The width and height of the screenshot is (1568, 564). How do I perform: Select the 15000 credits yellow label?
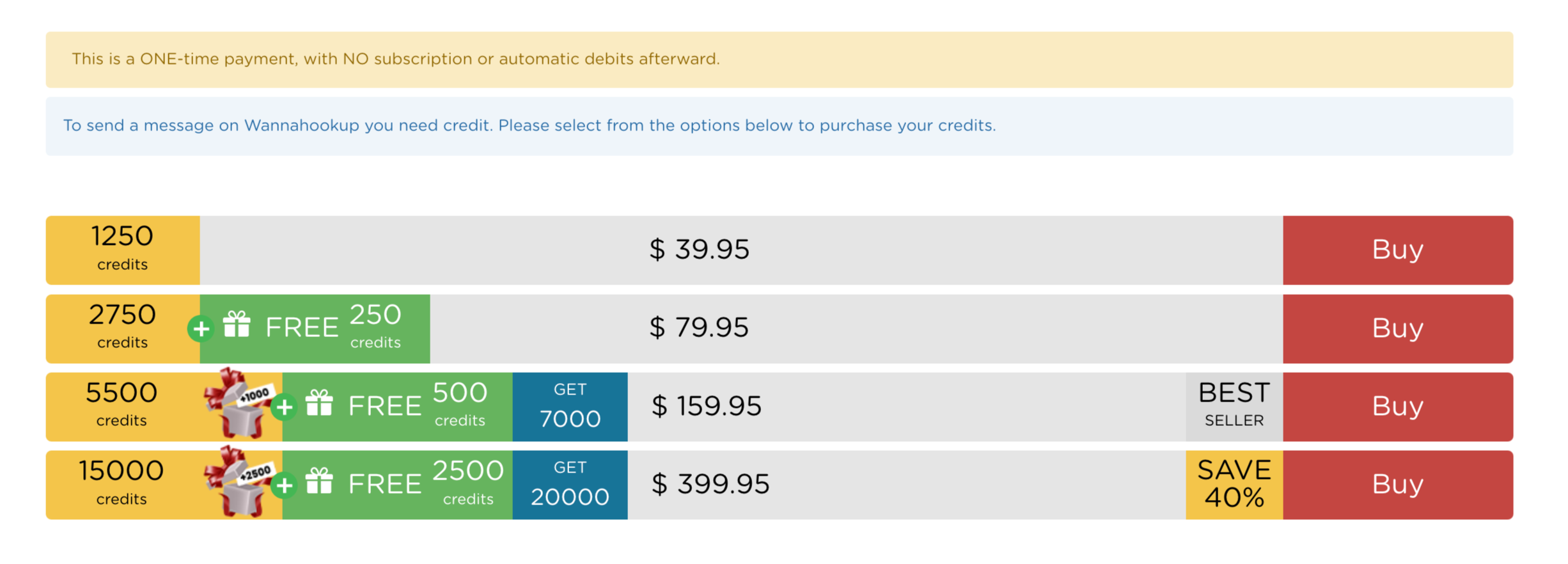(x=122, y=485)
